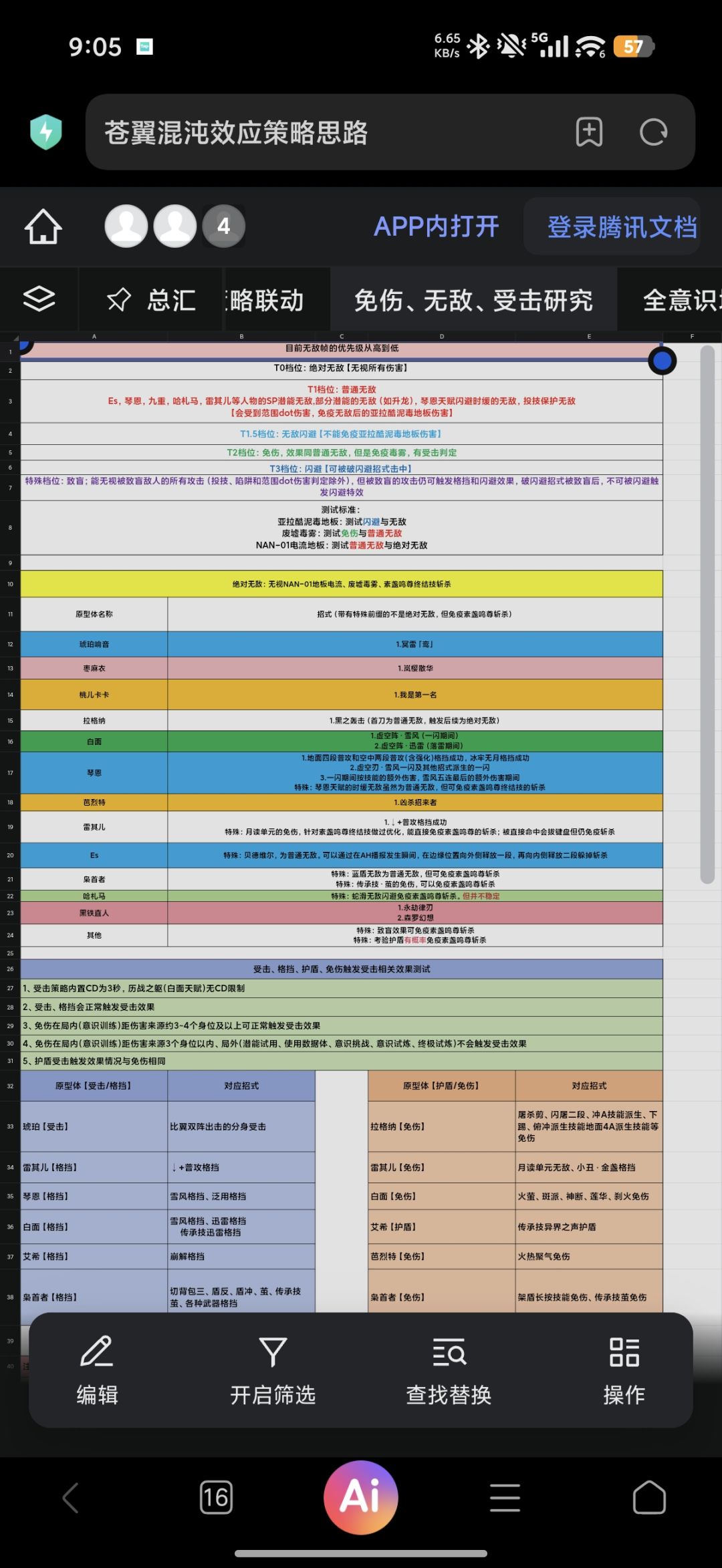Select 受击、格挡、护盾 blue header row
The image size is (722, 1568).
pyautogui.click(x=342, y=969)
